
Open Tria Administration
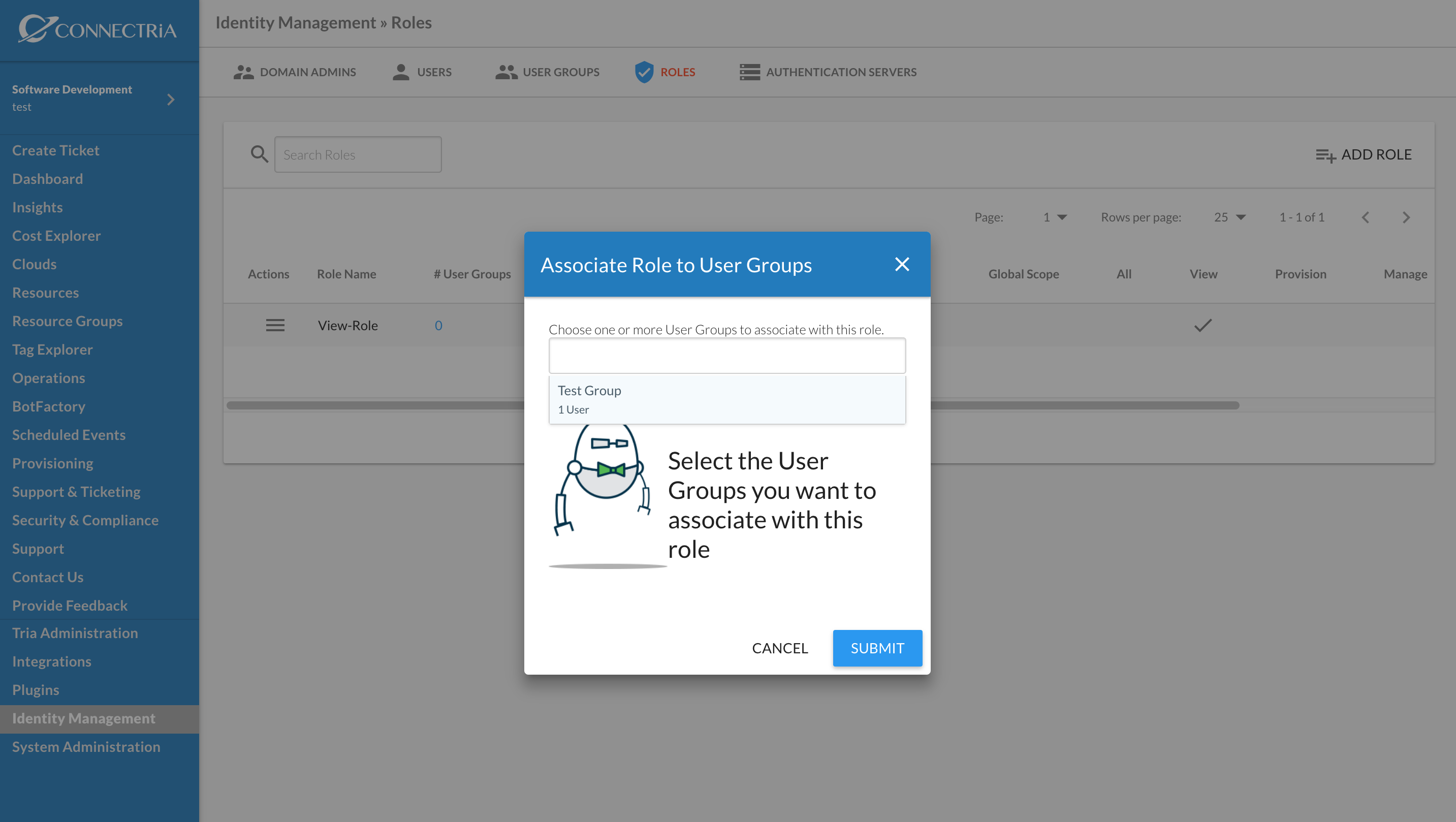pyautogui.click(x=75, y=633)
